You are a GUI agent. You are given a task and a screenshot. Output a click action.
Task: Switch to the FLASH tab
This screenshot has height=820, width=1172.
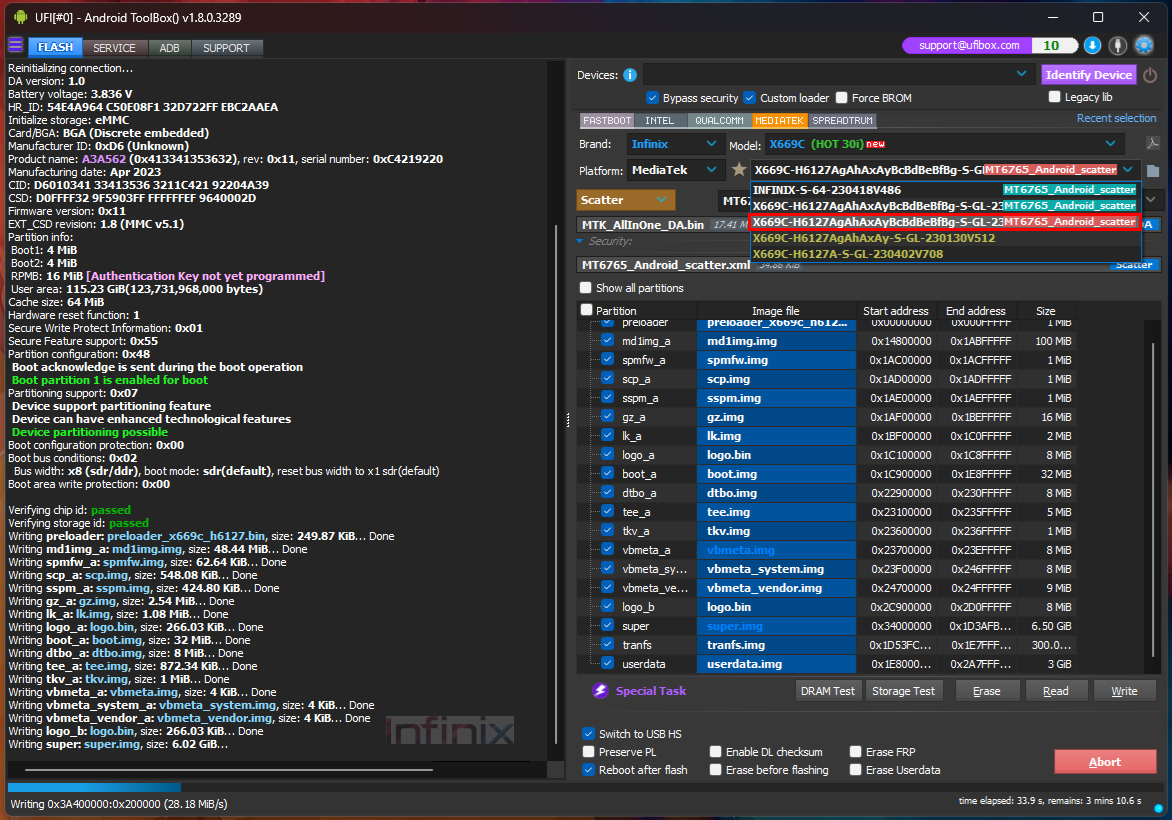[x=55, y=47]
